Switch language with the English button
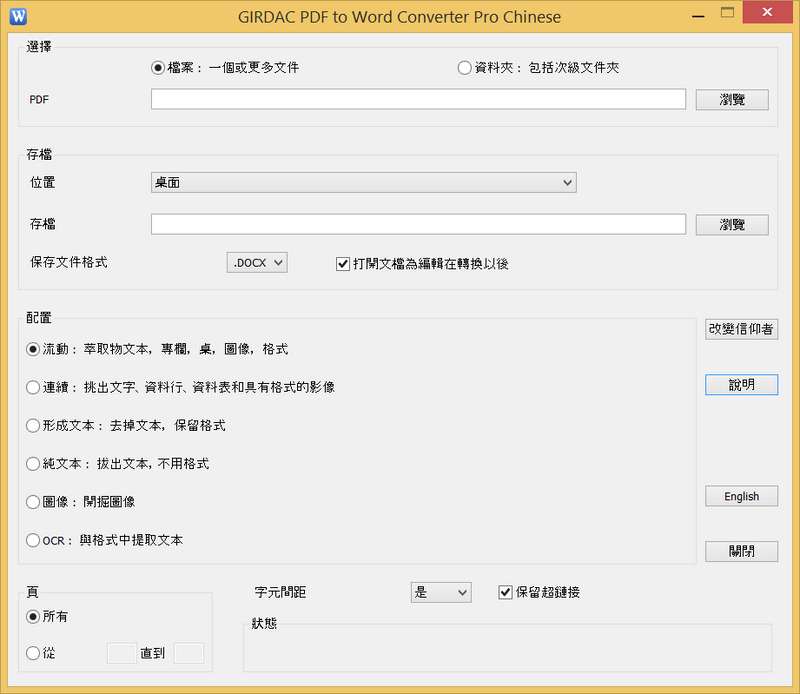 (741, 496)
